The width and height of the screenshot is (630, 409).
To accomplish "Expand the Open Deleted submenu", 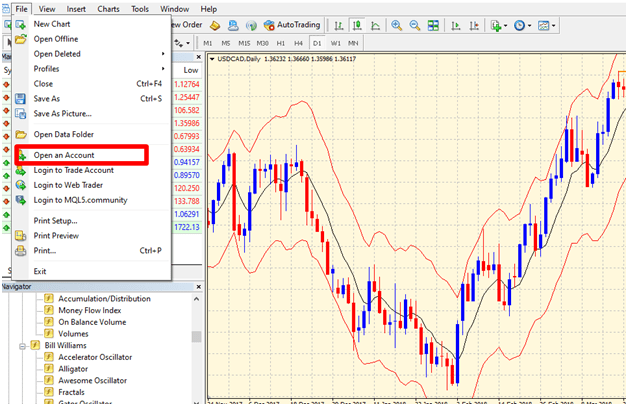I will pos(92,54).
